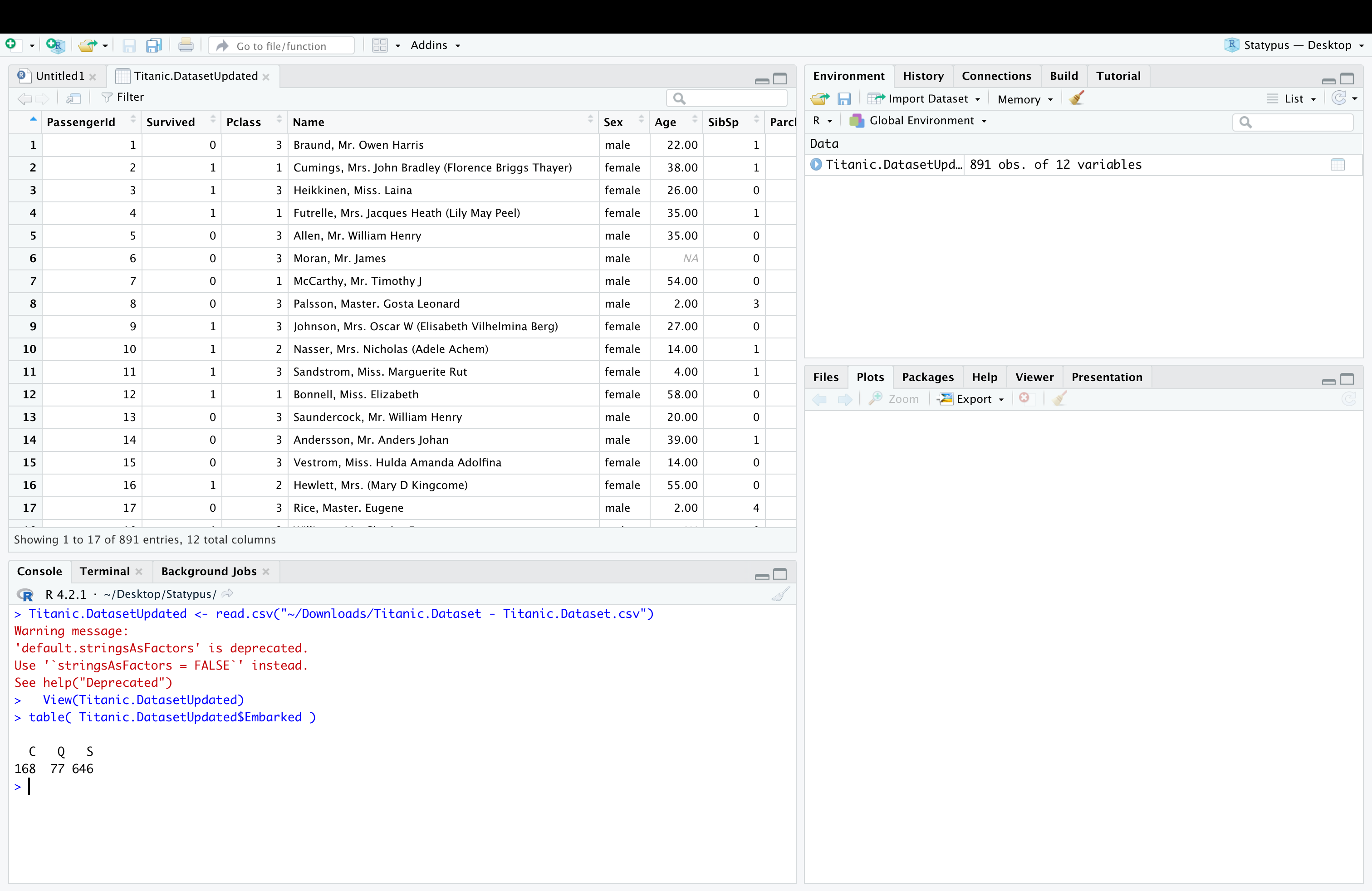Refresh the Environment pane
The image size is (1372, 891).
1339,98
